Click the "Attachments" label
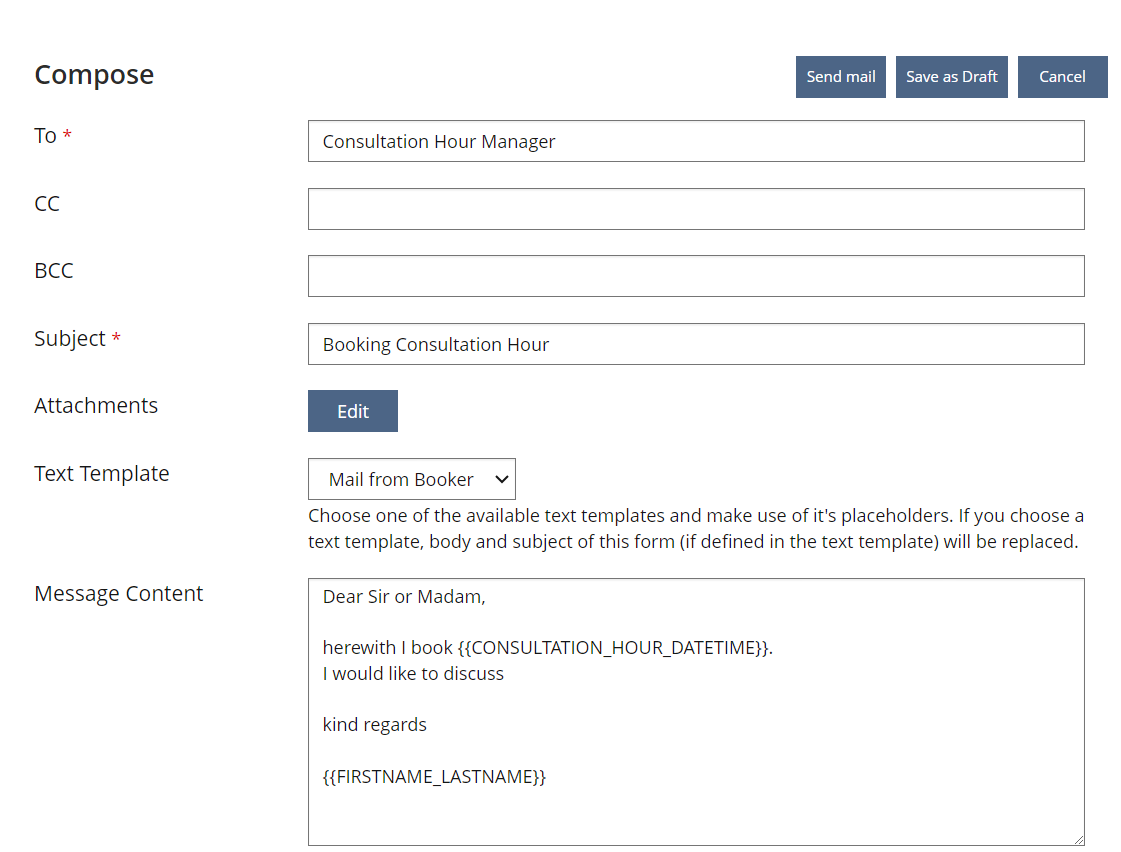The width and height of the screenshot is (1121, 852). tap(96, 406)
